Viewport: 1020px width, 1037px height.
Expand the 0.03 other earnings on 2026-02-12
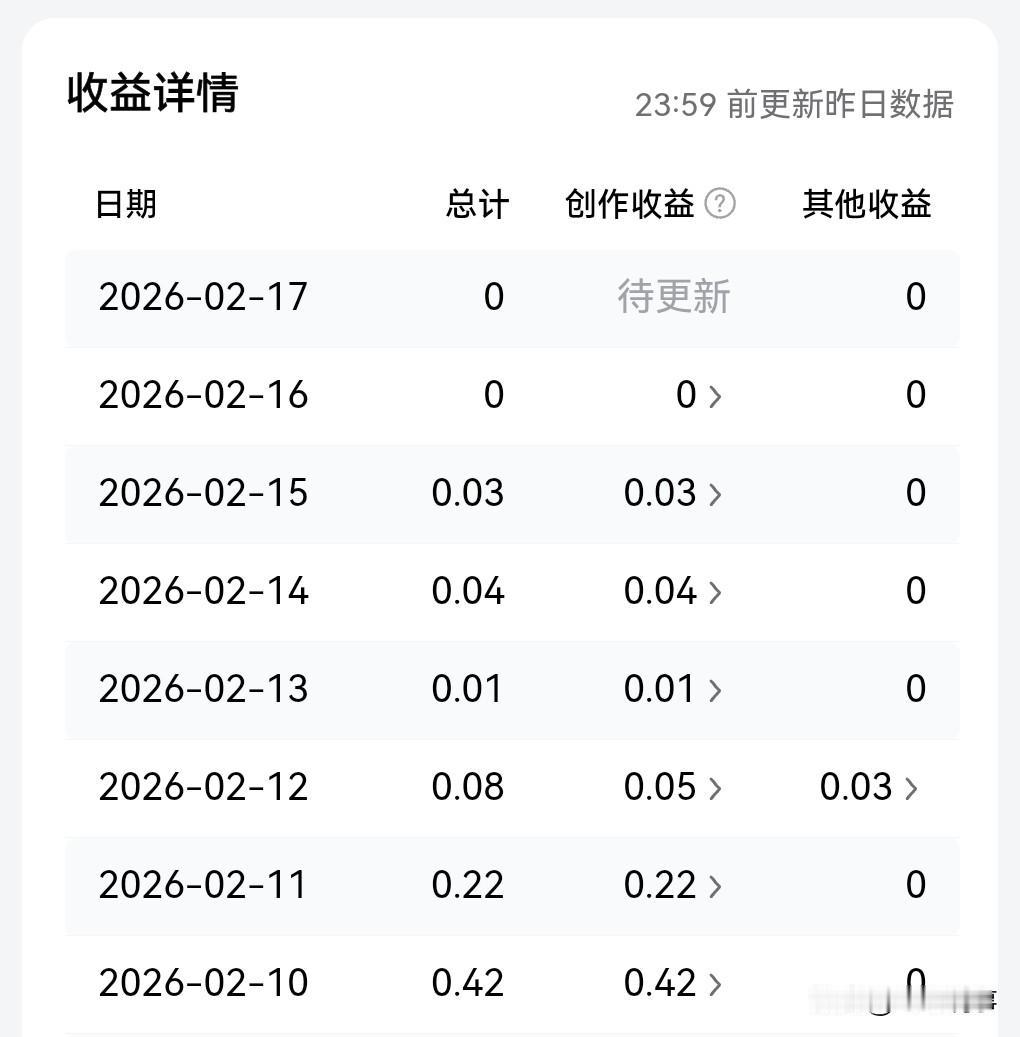(x=866, y=786)
